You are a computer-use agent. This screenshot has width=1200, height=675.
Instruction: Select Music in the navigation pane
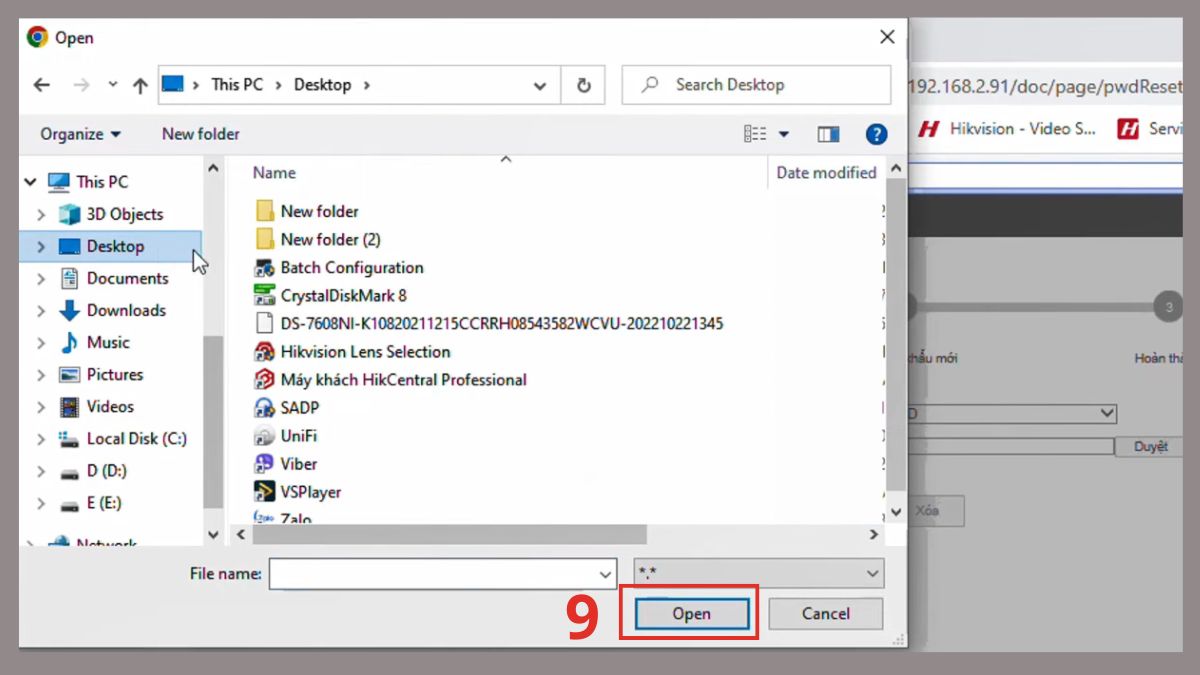point(108,342)
